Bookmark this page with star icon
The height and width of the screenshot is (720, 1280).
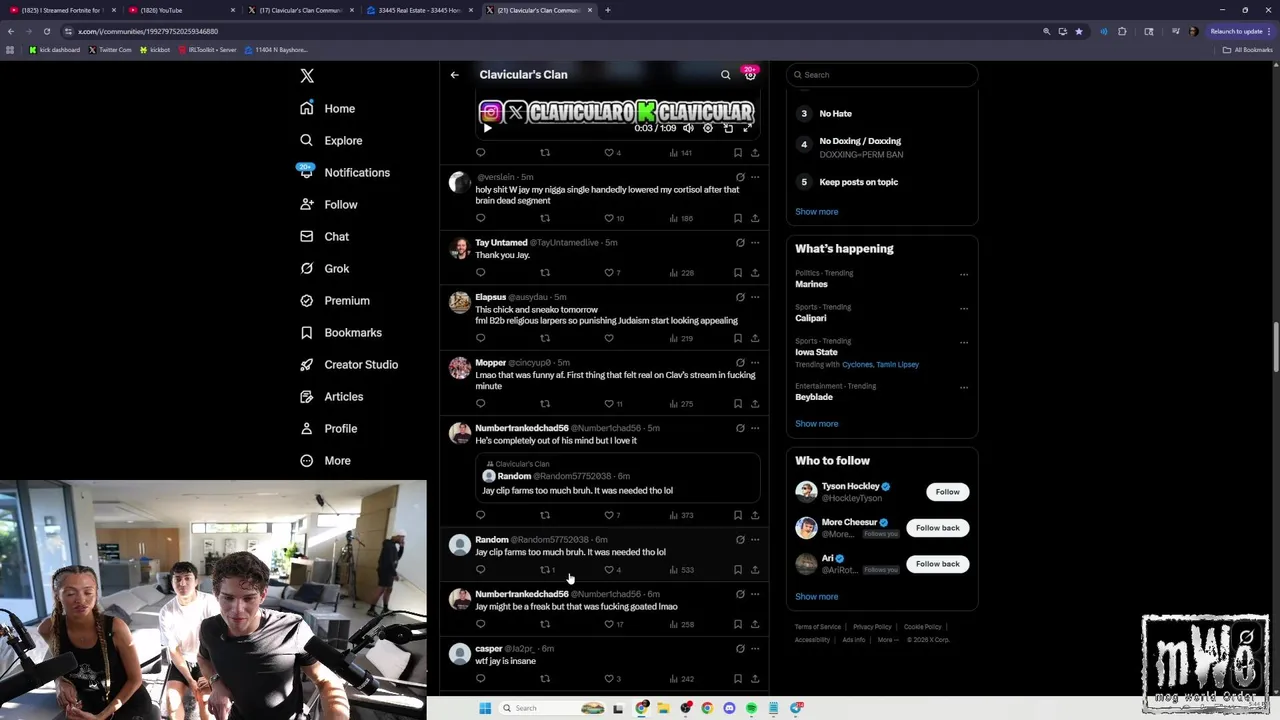[1079, 31]
